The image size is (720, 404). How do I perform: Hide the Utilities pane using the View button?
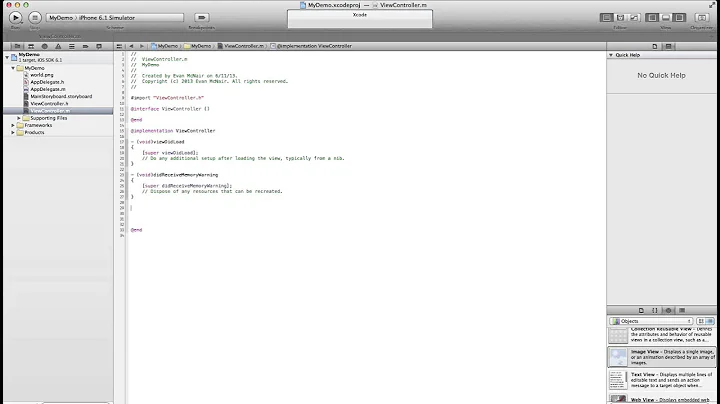pyautogui.click(x=680, y=17)
